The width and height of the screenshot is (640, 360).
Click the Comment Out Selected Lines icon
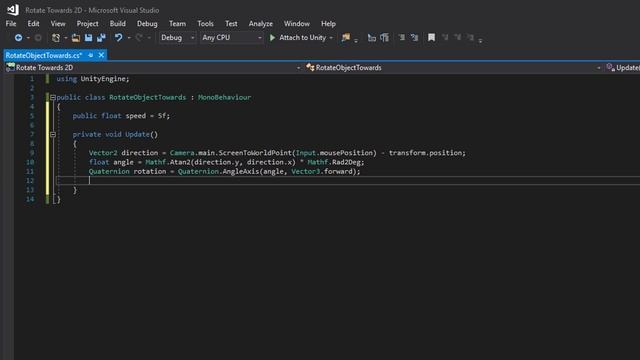pyautogui.click(x=402, y=38)
